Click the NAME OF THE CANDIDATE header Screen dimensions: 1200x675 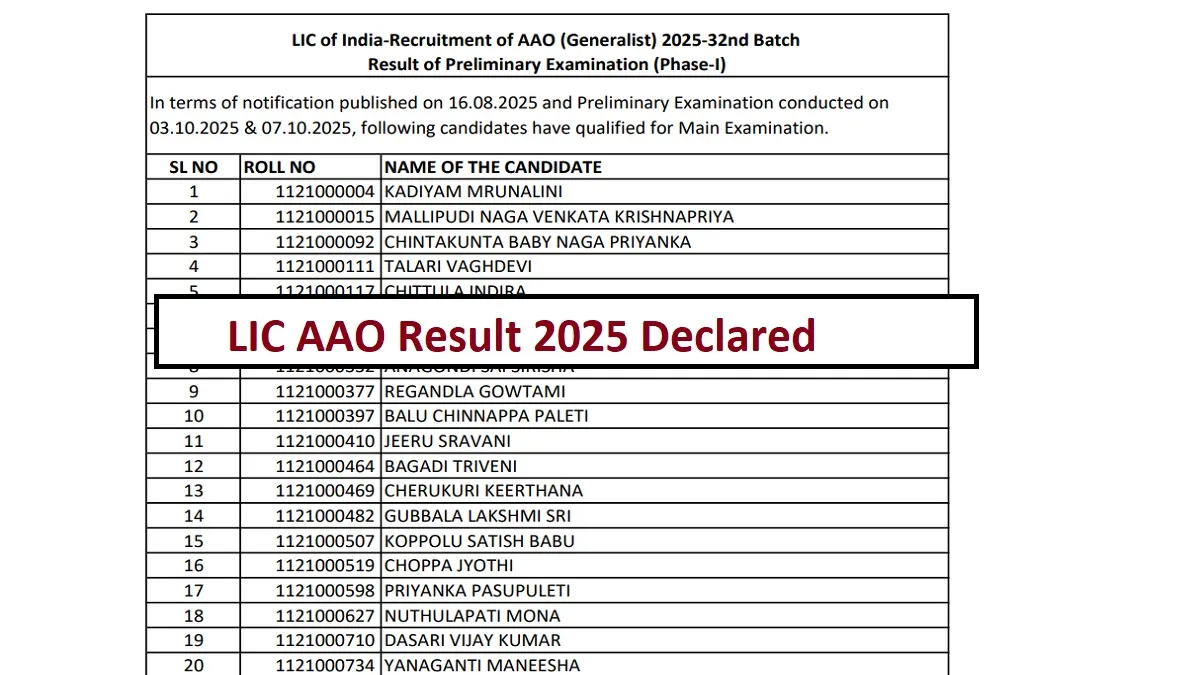tap(493, 167)
